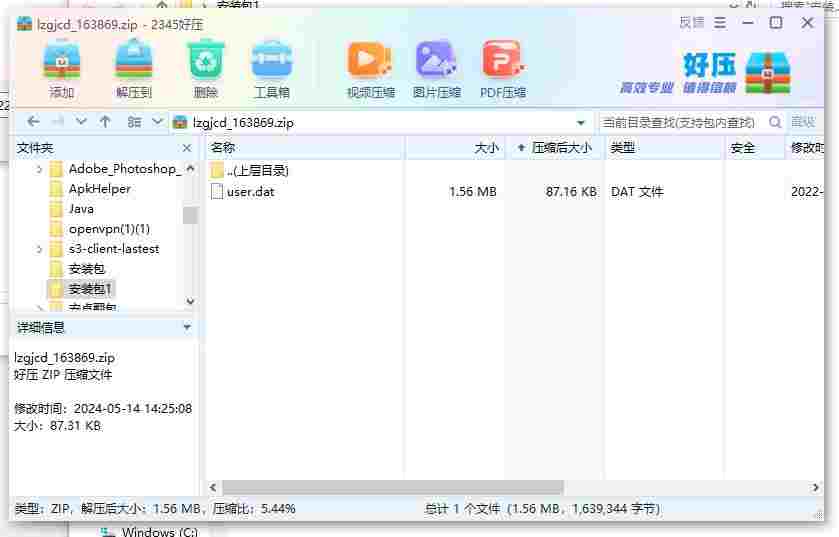
Task: Click the lzgjcd_163869.zip address path text
Action: coord(243,123)
